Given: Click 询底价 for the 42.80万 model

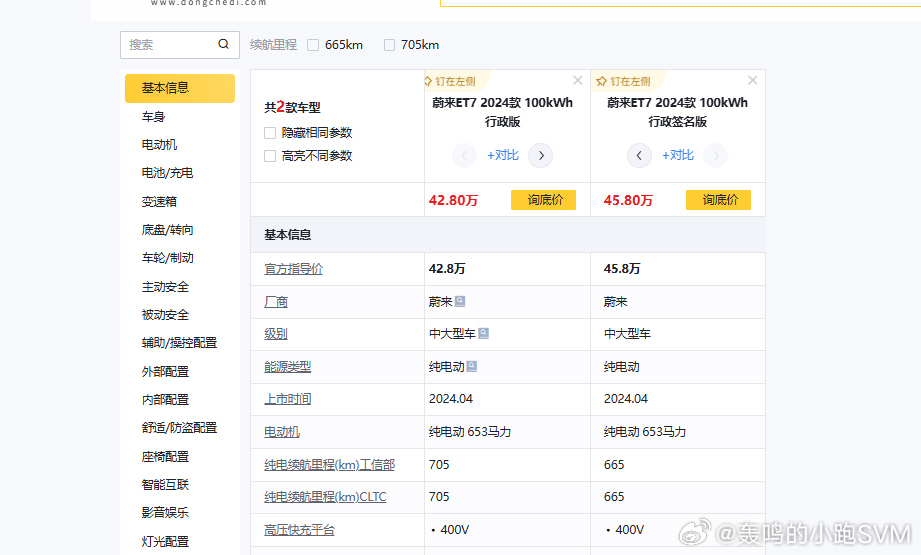Looking at the screenshot, I should 543,200.
